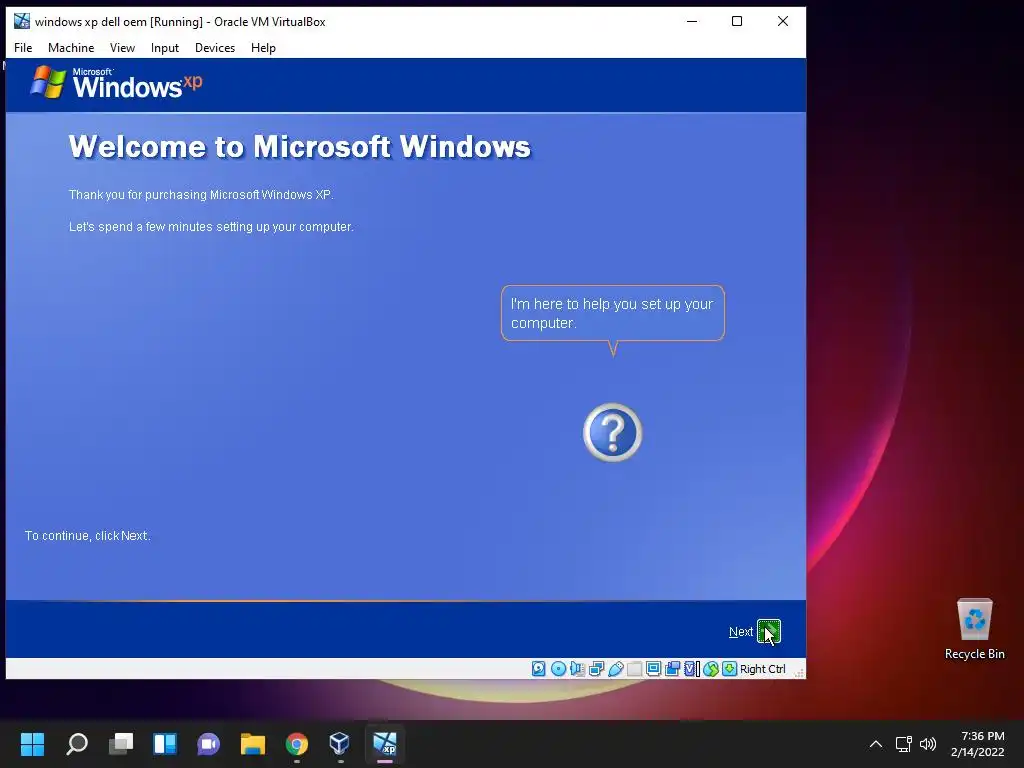The image size is (1024, 768).
Task: Close the VirtualBox window
Action: (782, 21)
